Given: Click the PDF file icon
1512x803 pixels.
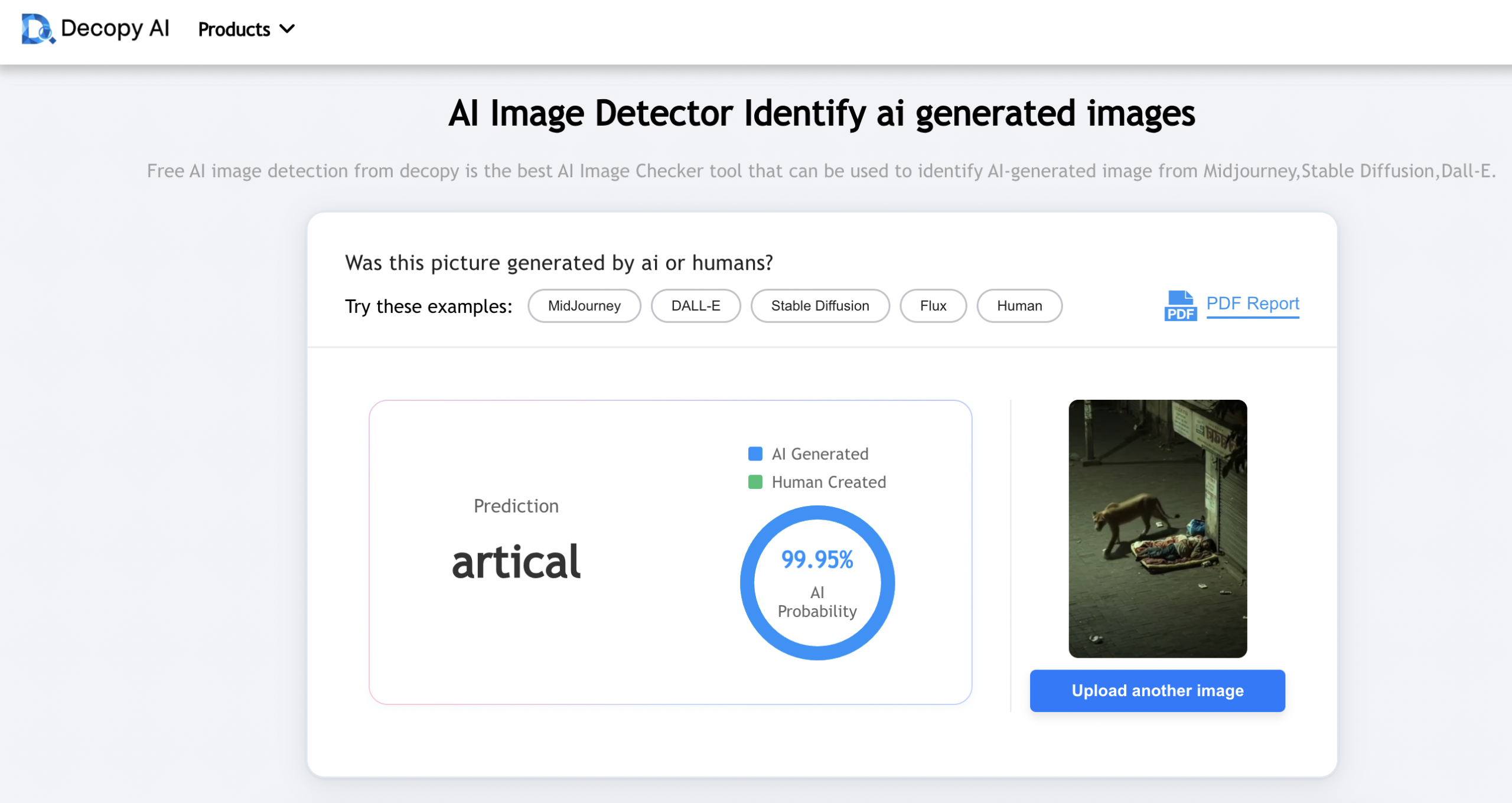Looking at the screenshot, I should (1180, 306).
